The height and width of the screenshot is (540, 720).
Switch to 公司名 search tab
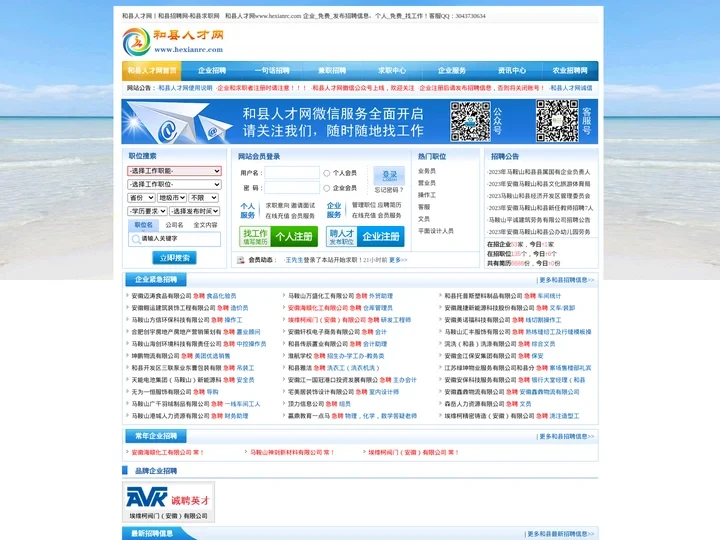[174, 225]
